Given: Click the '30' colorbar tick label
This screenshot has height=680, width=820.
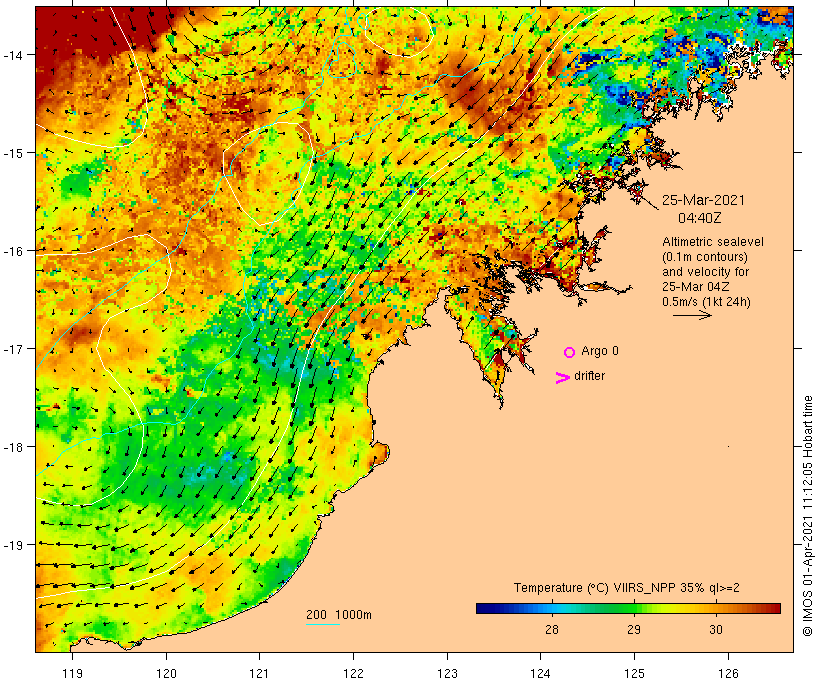Looking at the screenshot, I should (x=716, y=629).
